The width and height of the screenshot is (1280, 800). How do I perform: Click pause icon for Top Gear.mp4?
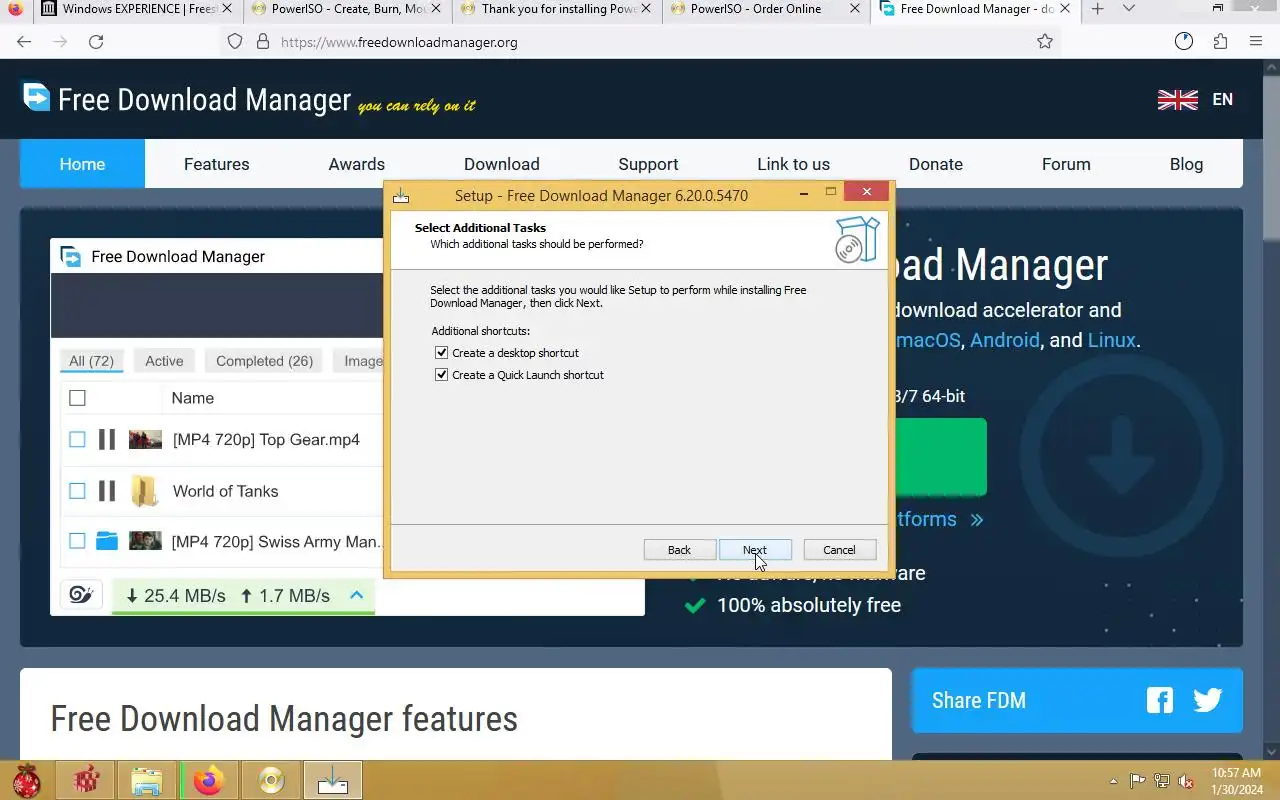[x=107, y=439]
